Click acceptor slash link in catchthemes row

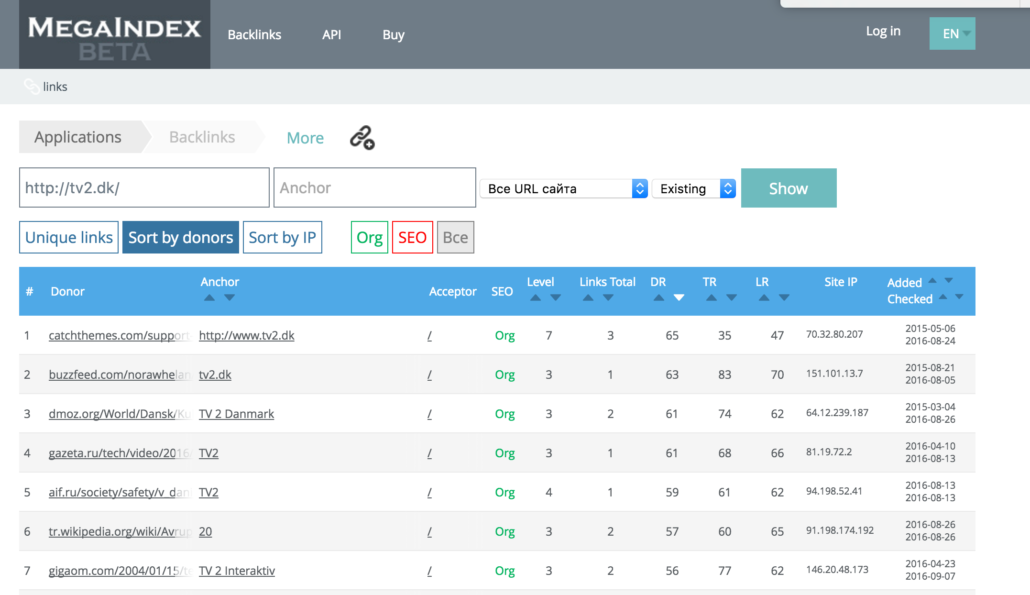click(430, 336)
